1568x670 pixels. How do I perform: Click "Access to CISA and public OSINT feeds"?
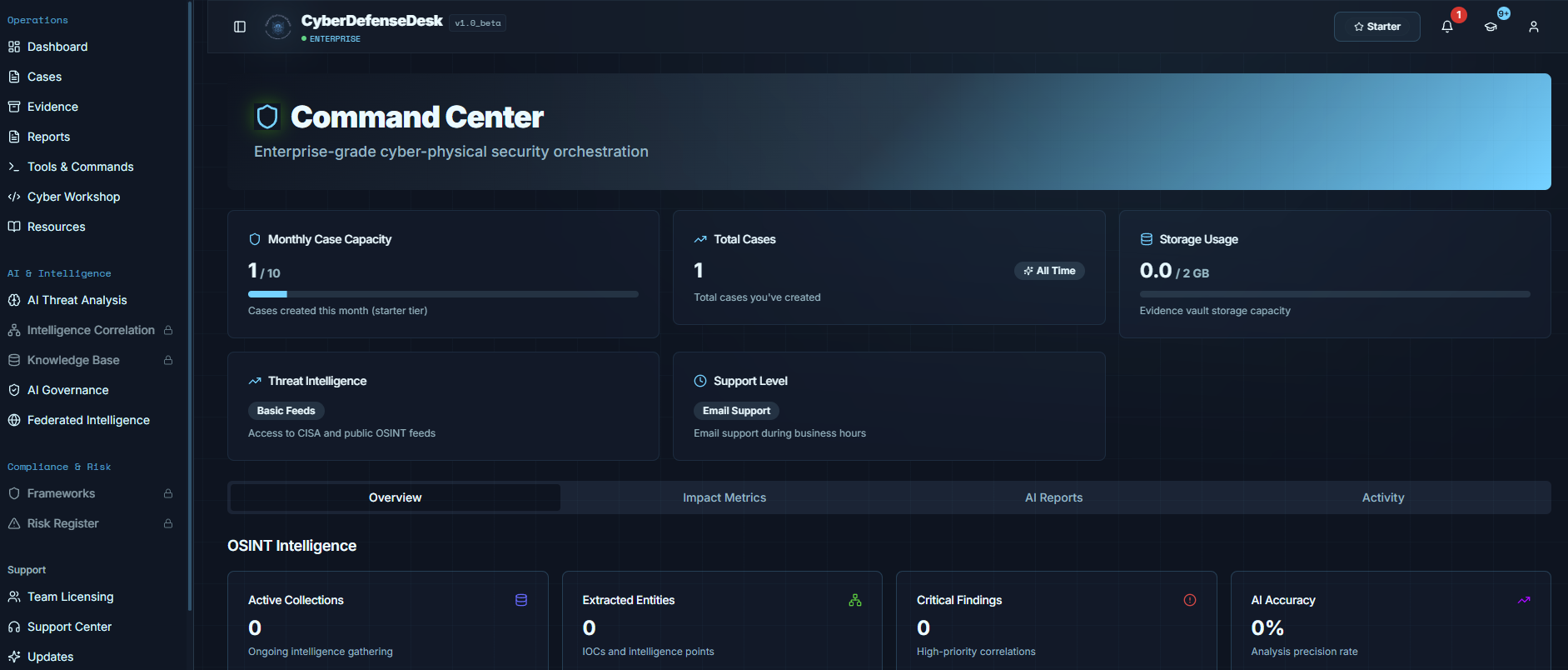pos(341,433)
